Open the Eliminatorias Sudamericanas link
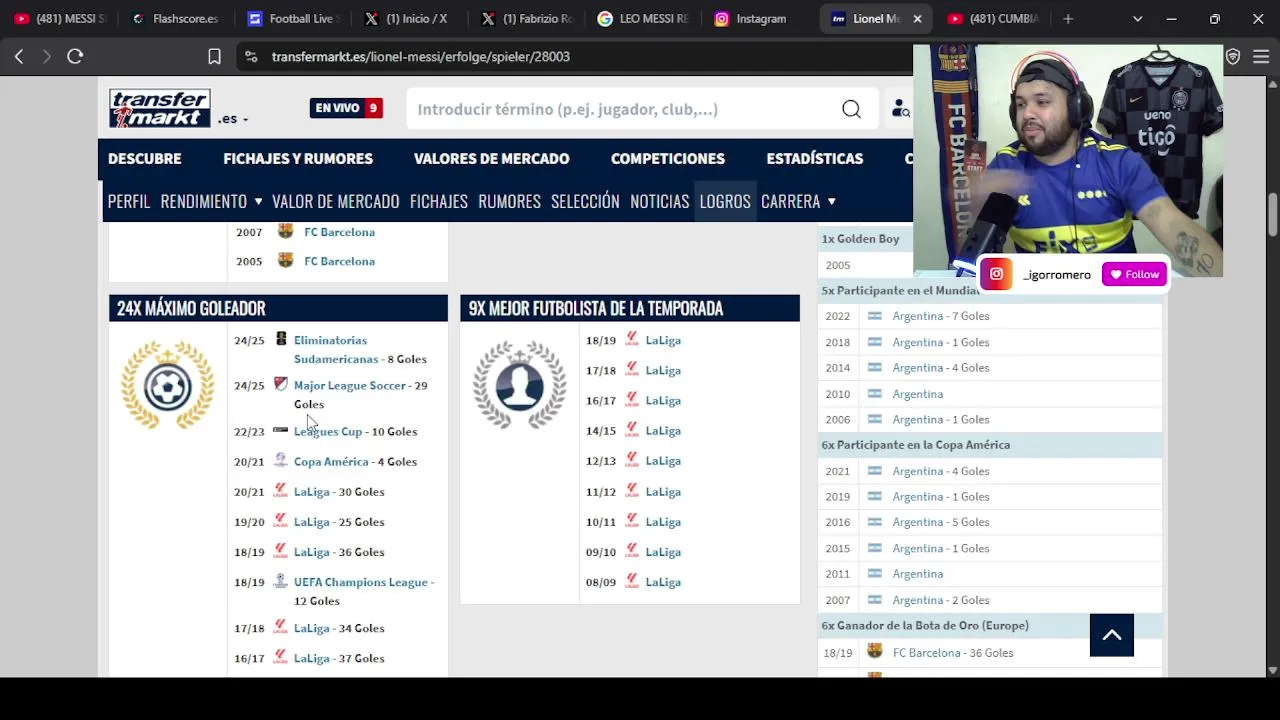This screenshot has width=1280, height=720. [336, 349]
